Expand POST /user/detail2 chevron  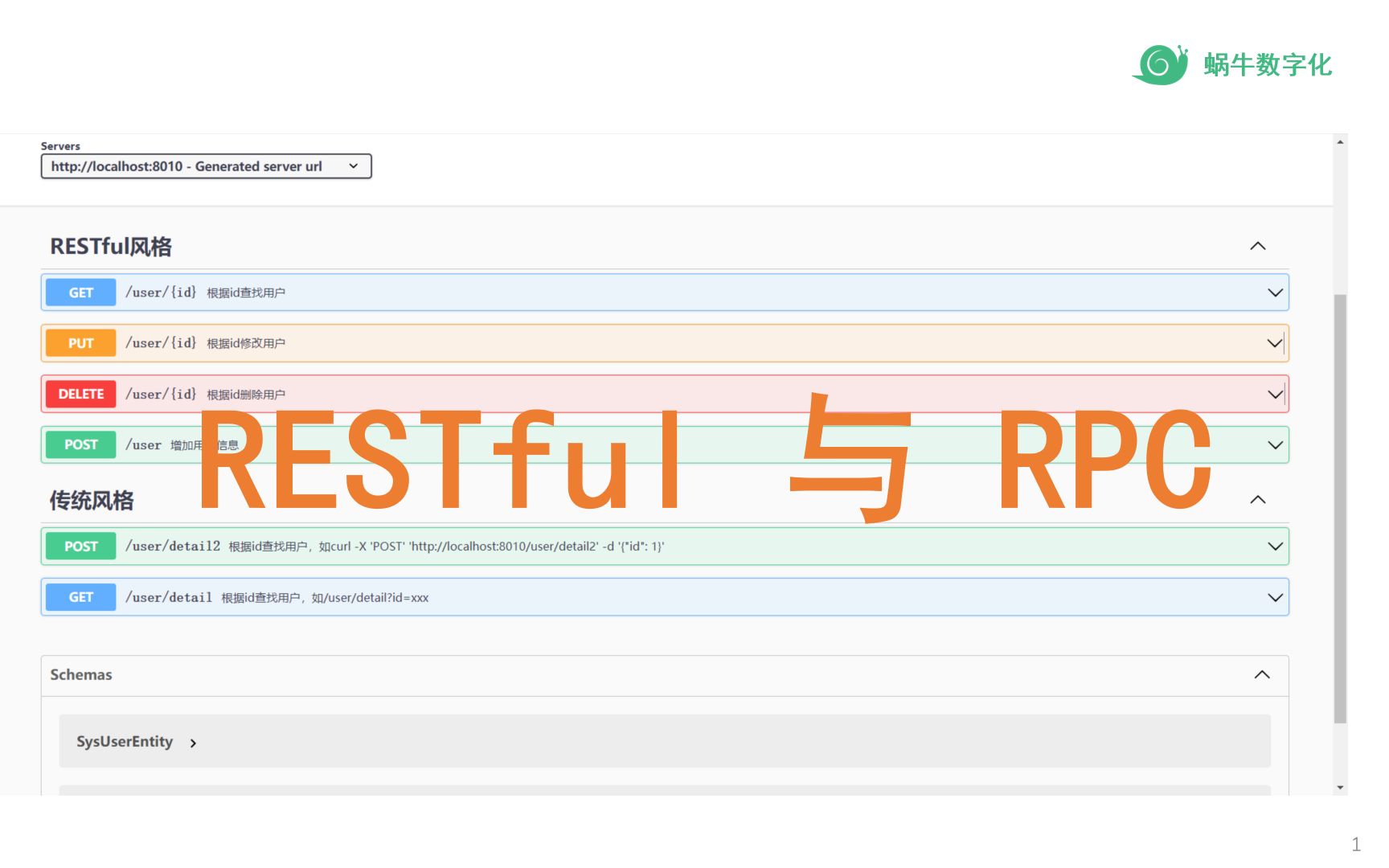tap(1275, 547)
